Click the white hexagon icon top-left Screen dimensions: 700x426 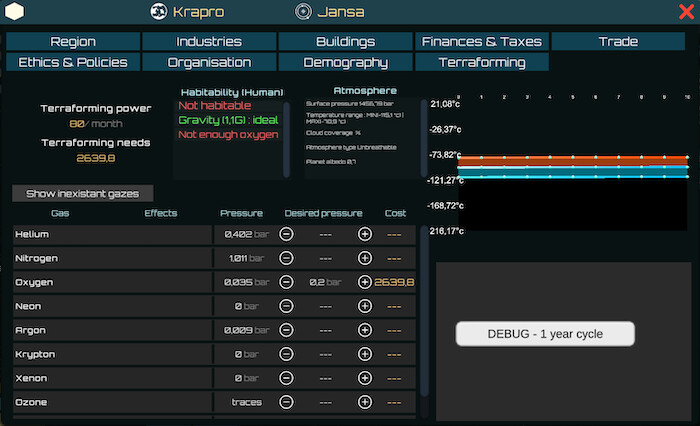16,12
